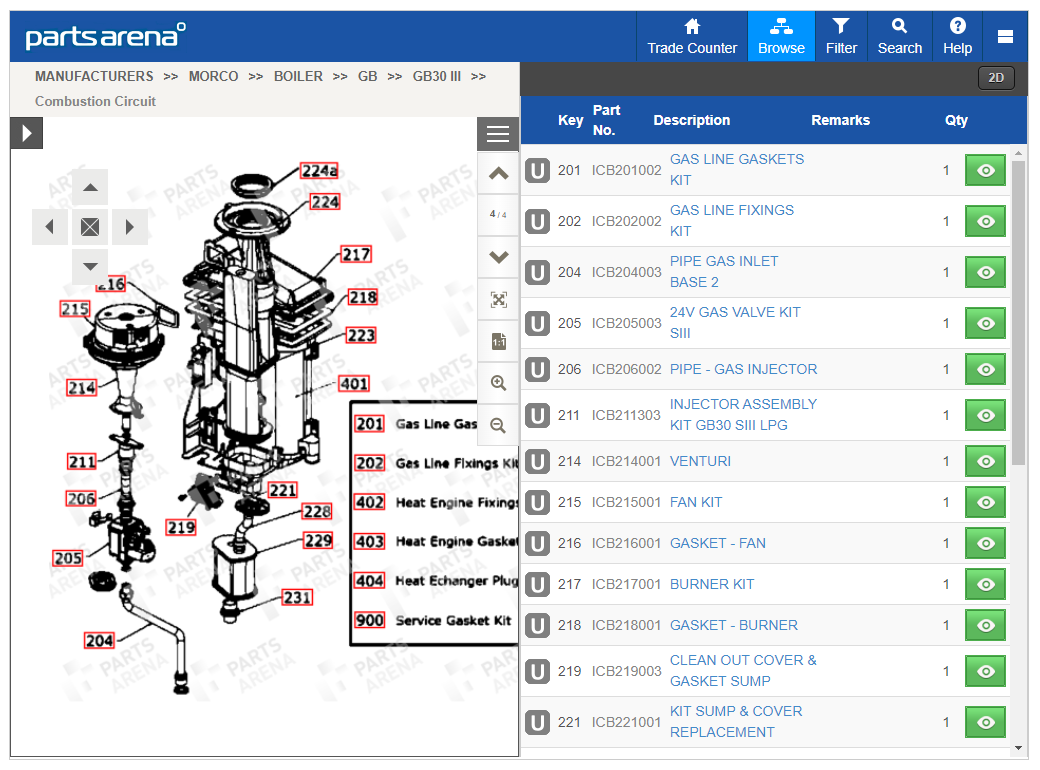This screenshot has height=770, width=1040.
Task: Toggle visibility for part 216 Gasket Fan
Action: pyautogui.click(x=985, y=544)
